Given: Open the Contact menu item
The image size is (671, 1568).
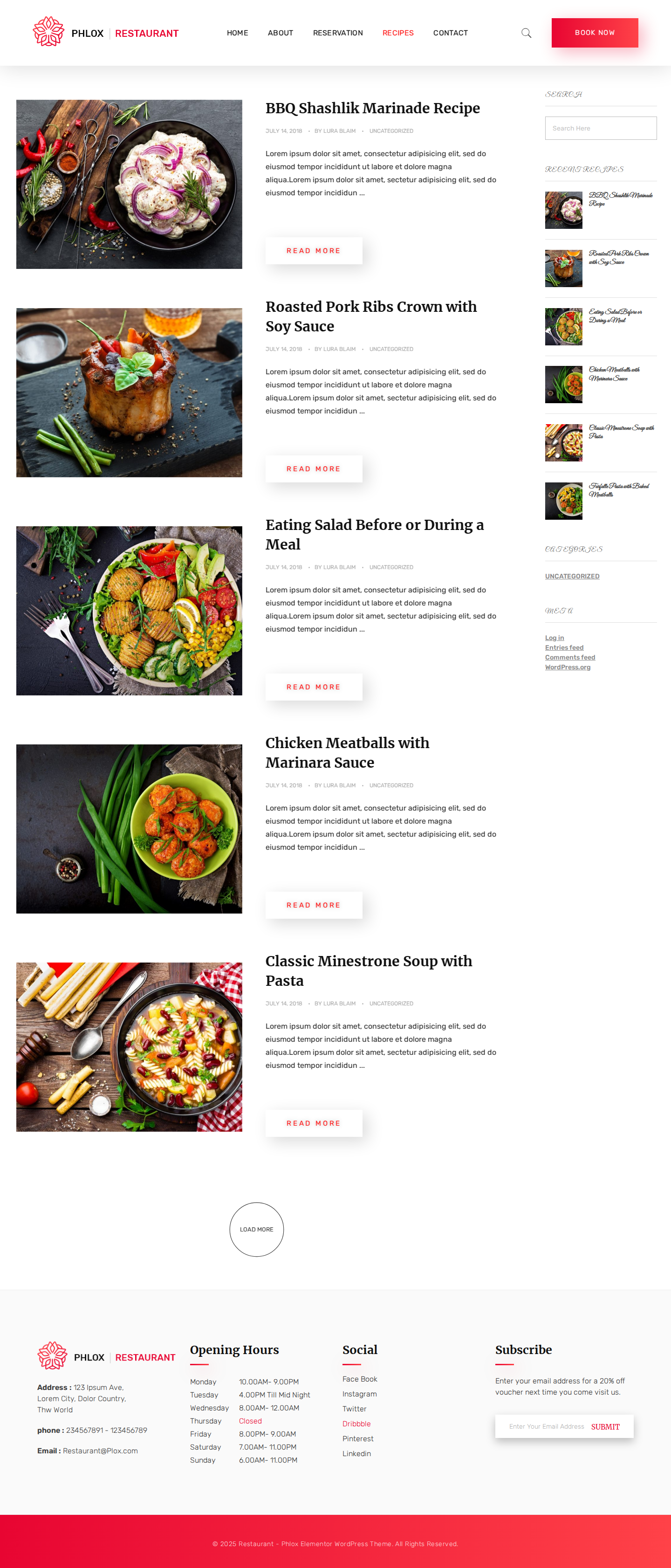Looking at the screenshot, I should coord(450,33).
